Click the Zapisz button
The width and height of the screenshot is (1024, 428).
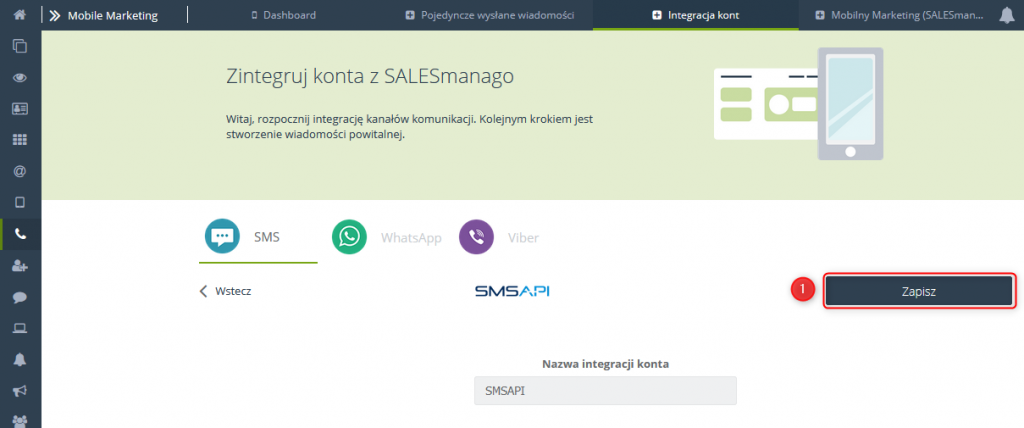[x=918, y=291]
